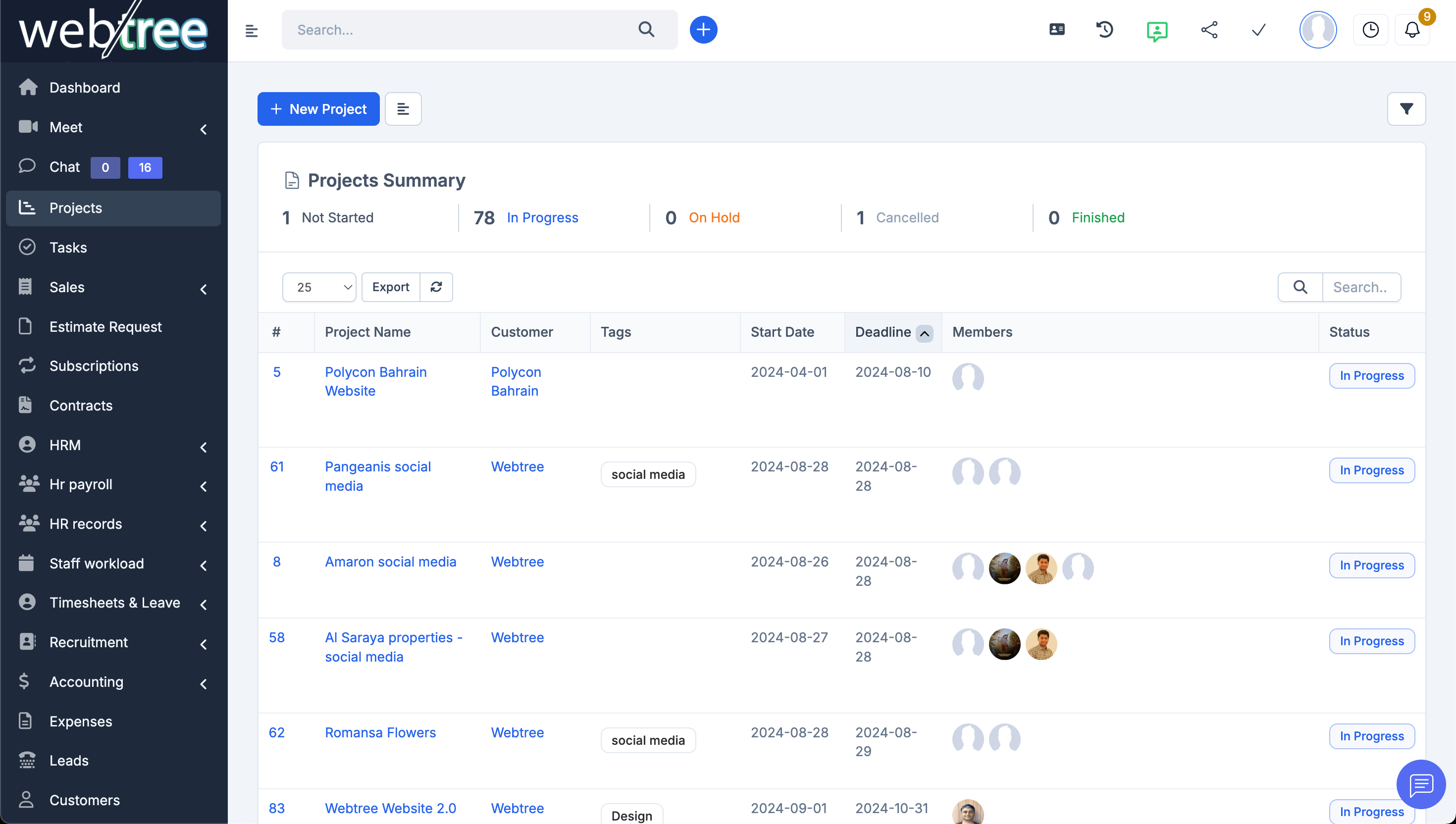Filter by Finished summary link
Image resolution: width=1456 pixels, height=824 pixels.
[1098, 217]
